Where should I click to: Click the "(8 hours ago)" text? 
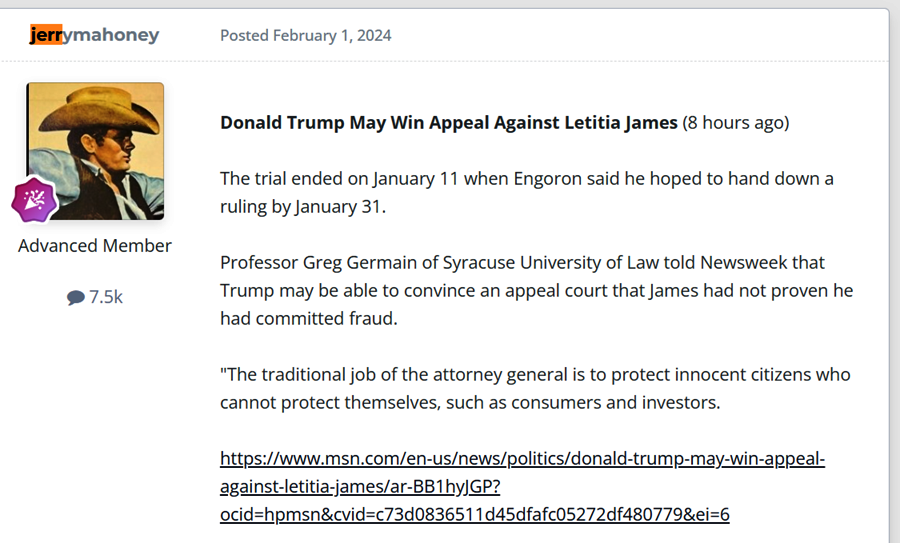point(735,123)
